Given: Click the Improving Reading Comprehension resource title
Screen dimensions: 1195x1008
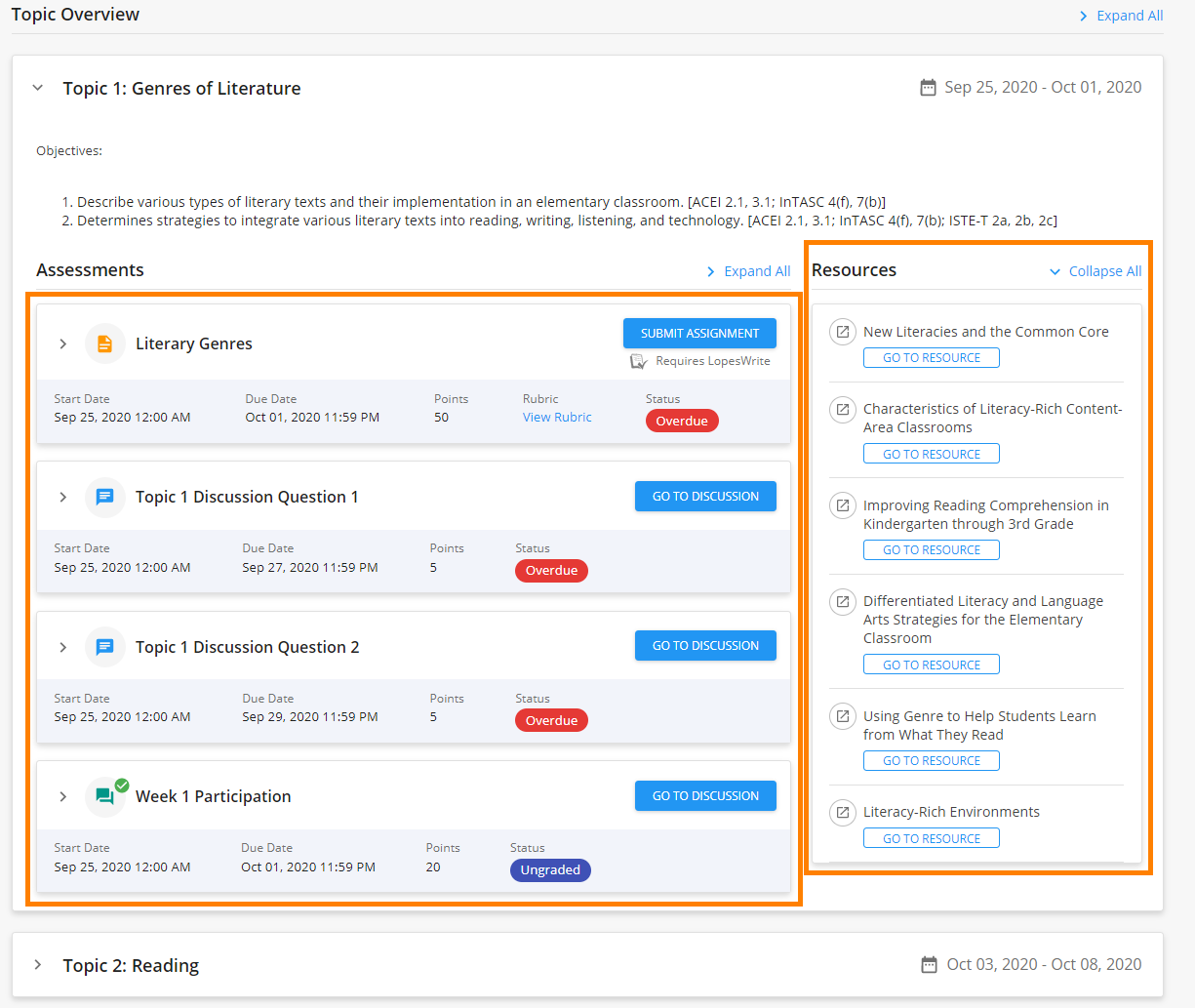Looking at the screenshot, I should [x=986, y=514].
